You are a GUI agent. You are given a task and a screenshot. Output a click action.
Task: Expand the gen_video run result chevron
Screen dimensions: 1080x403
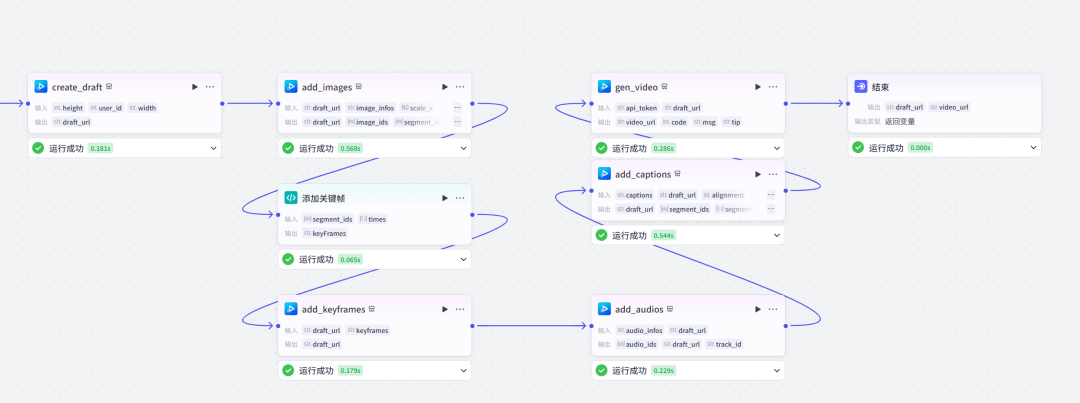pyautogui.click(x=777, y=148)
